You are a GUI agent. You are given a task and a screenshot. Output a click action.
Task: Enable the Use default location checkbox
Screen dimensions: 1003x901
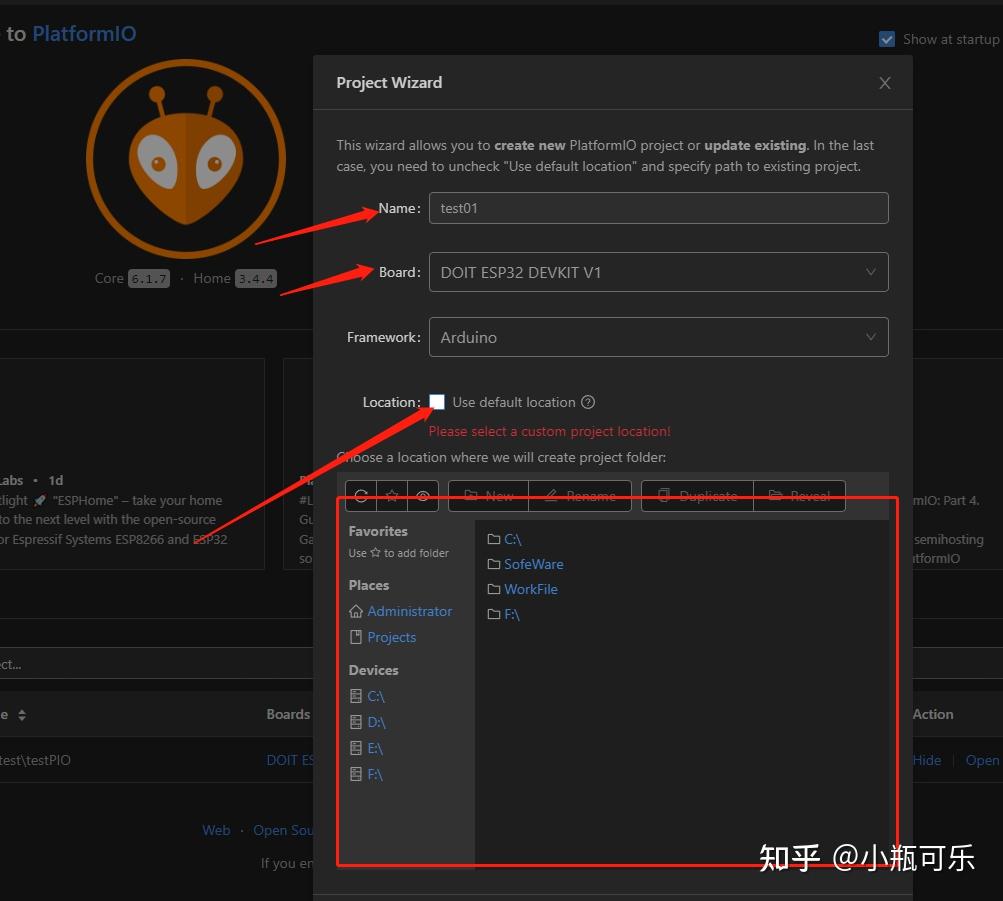437,401
